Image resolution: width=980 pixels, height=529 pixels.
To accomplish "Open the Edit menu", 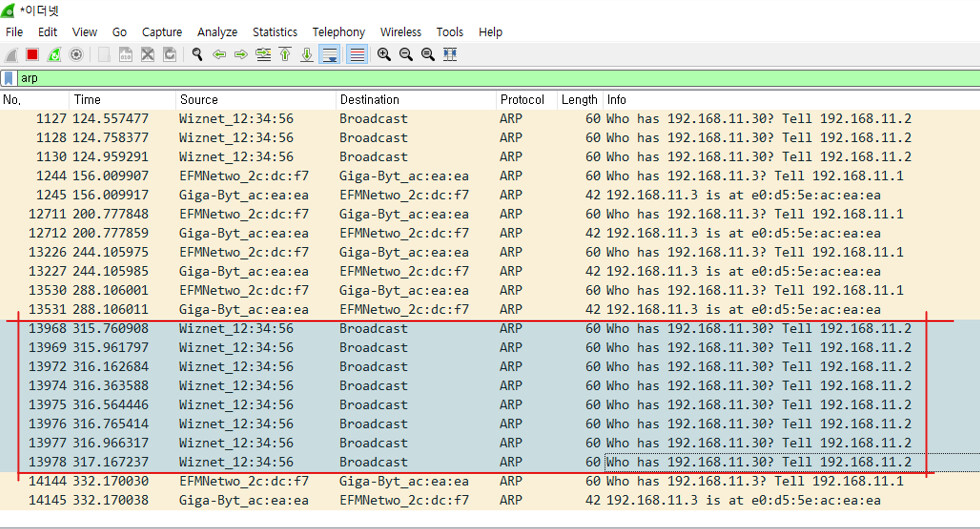I will [48, 32].
